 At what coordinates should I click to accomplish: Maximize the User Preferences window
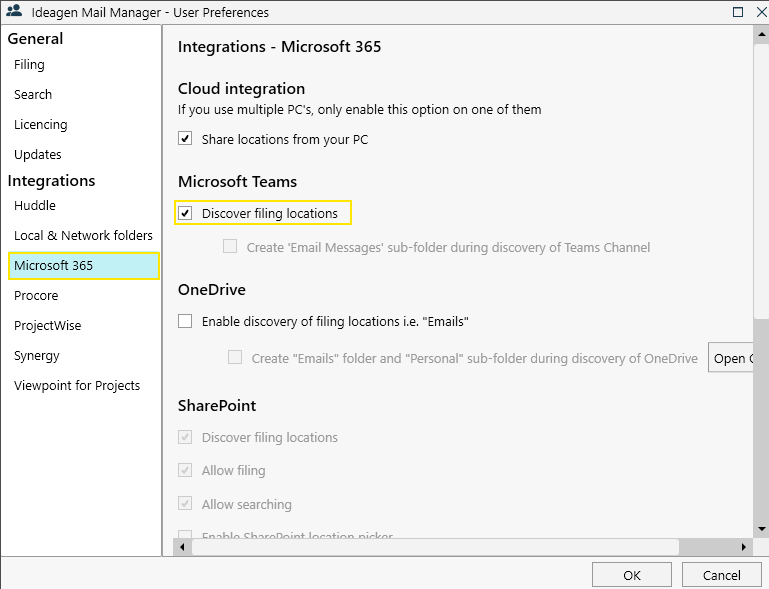click(738, 12)
